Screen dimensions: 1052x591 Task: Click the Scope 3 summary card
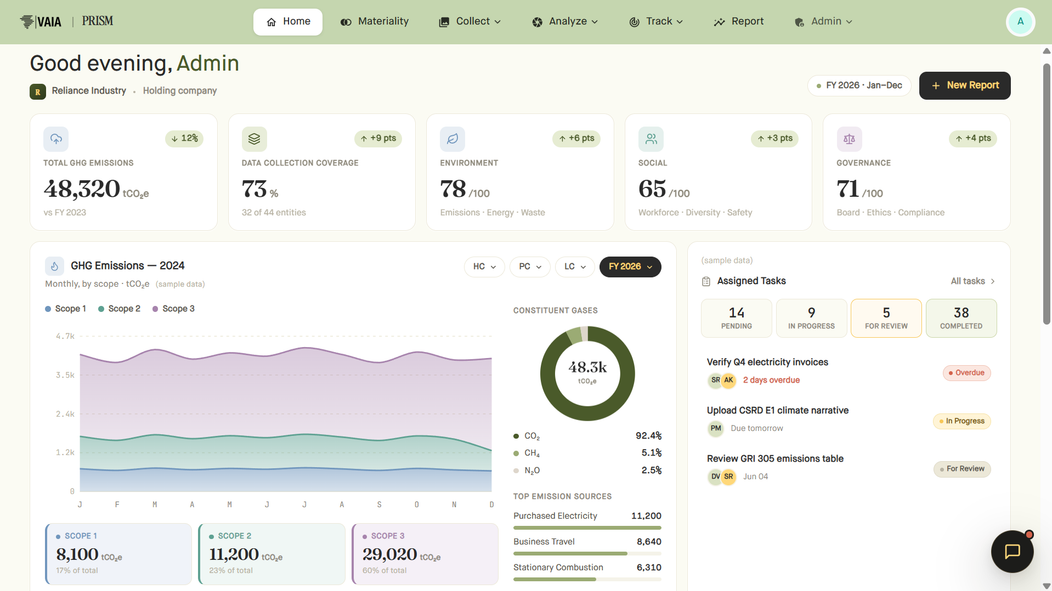pyautogui.click(x=425, y=554)
